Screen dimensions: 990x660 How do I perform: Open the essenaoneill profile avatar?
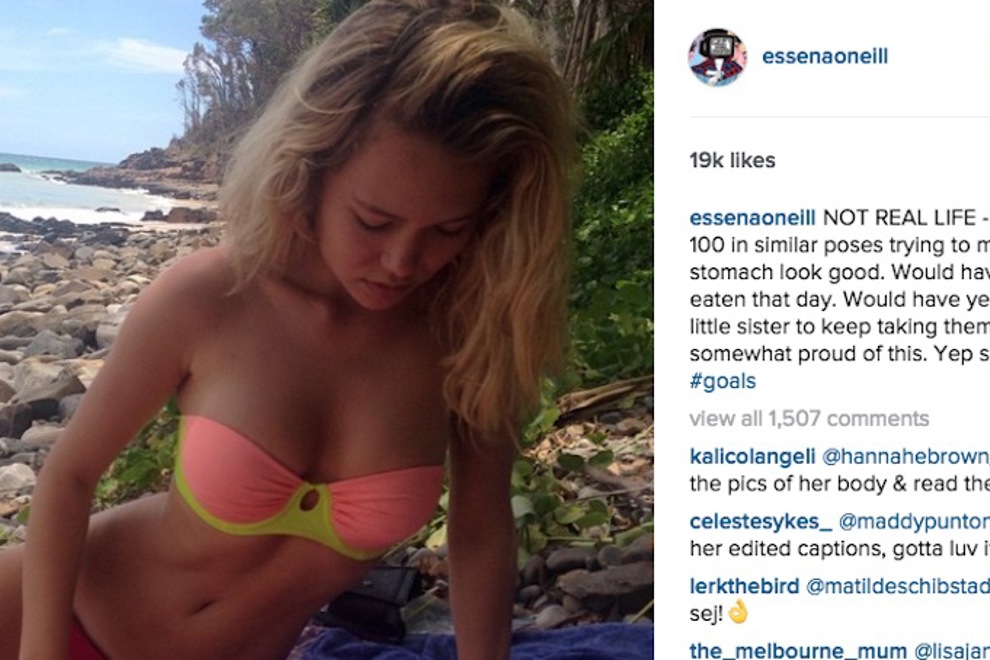[x=717, y=57]
